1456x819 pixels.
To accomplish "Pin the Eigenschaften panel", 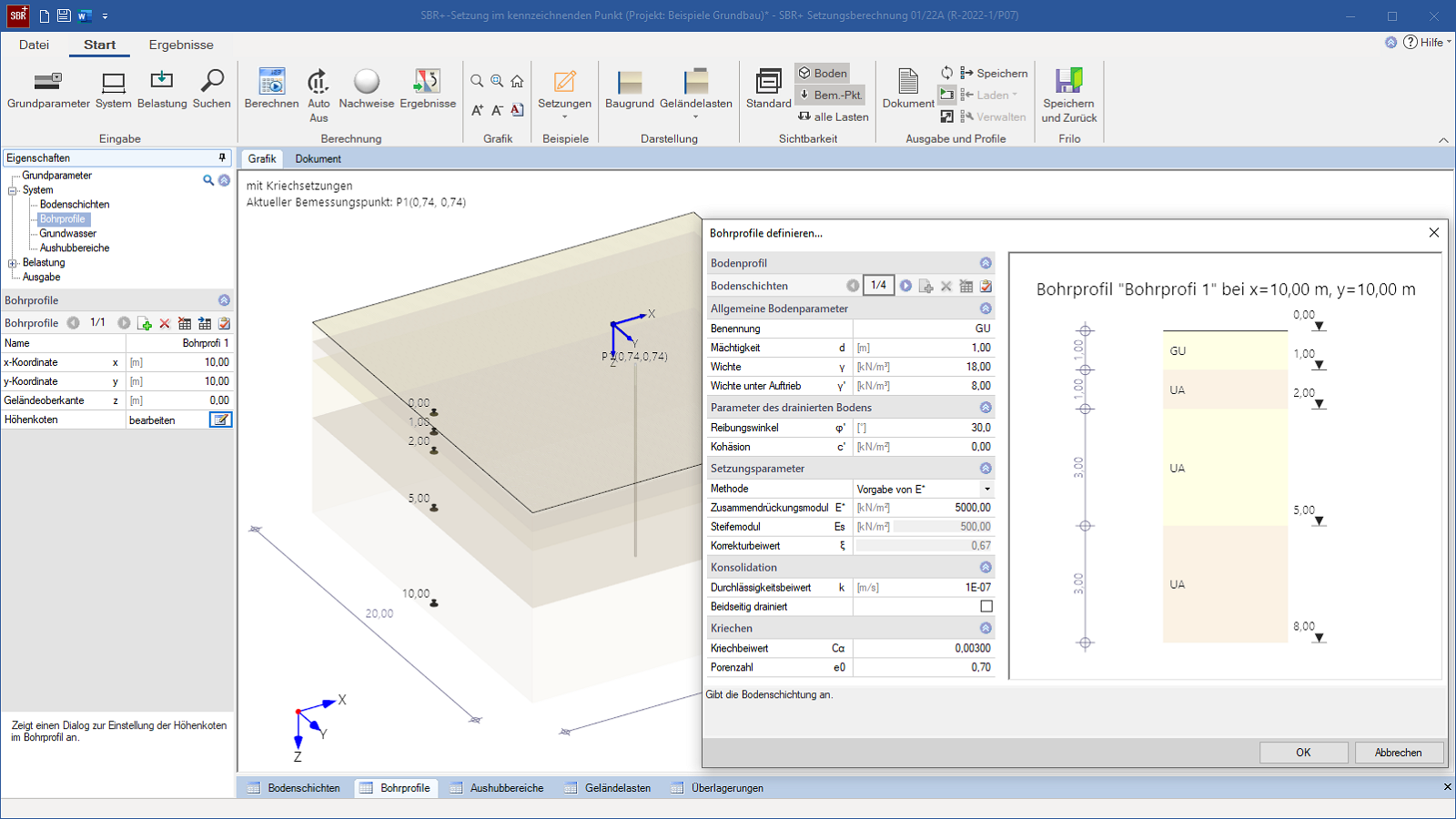I will (x=222, y=157).
